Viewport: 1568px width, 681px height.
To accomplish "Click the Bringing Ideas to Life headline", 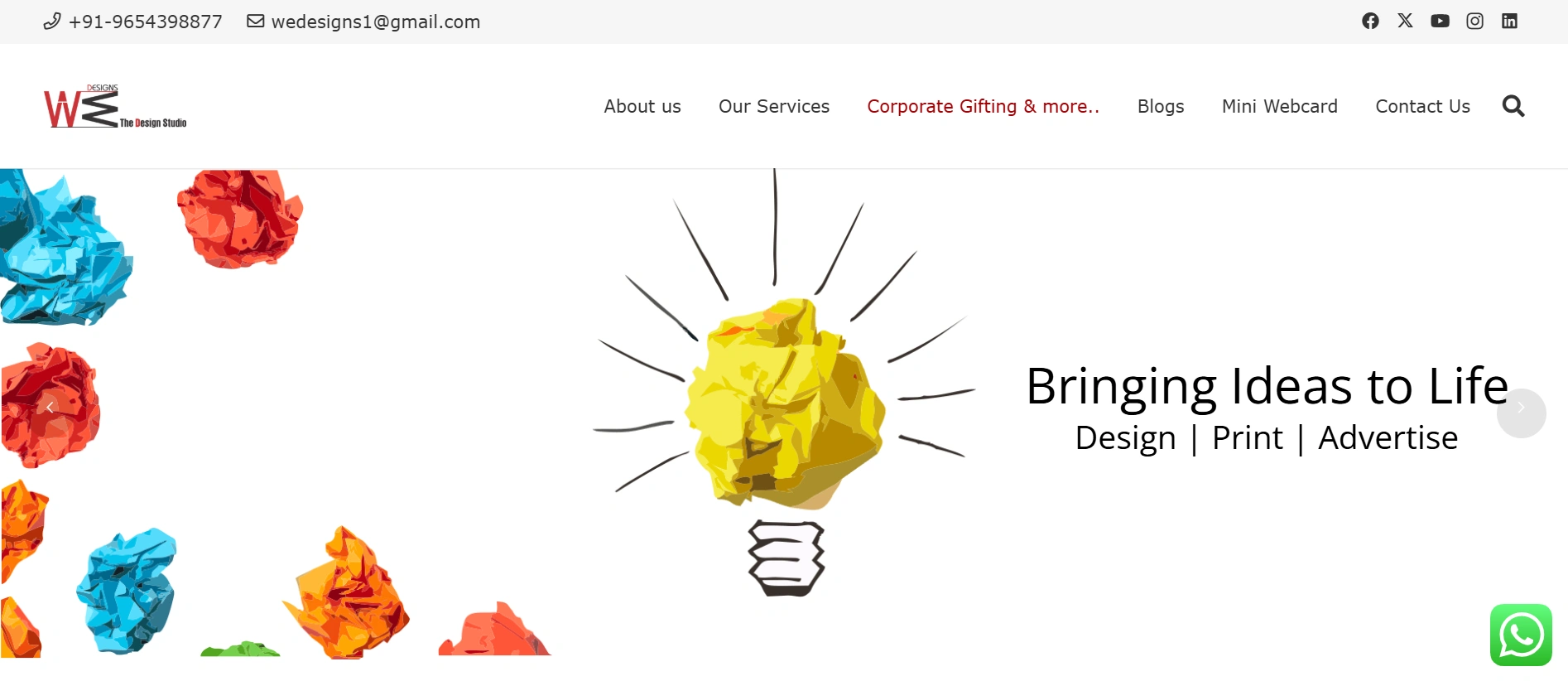I will 1267,387.
